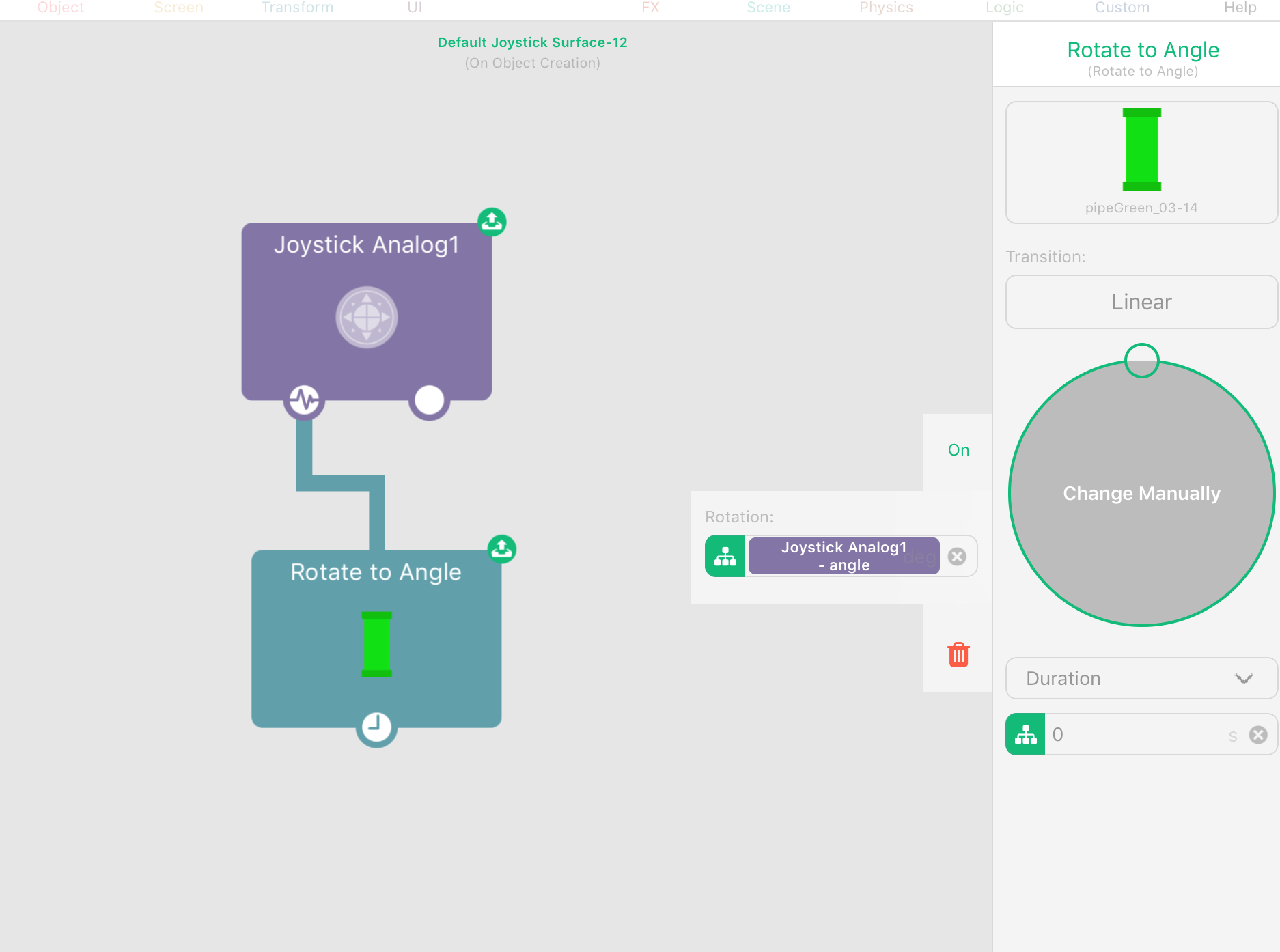Select the pipeGreen_03-14 object thumbnail
The height and width of the screenshot is (952, 1280).
tap(1141, 163)
